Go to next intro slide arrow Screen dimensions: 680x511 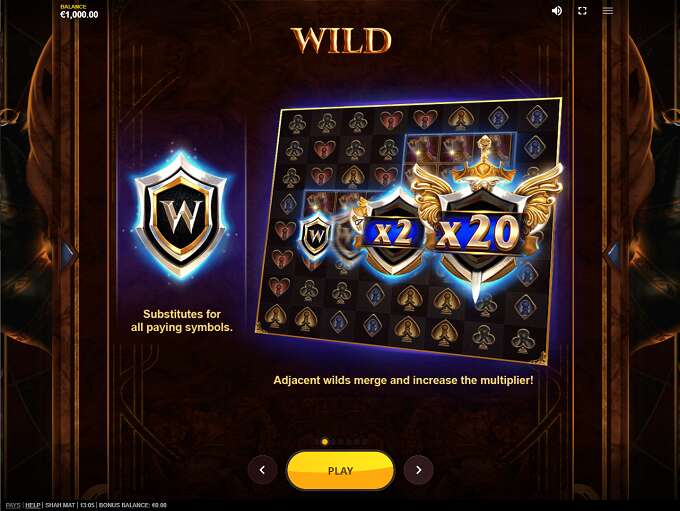click(418, 470)
